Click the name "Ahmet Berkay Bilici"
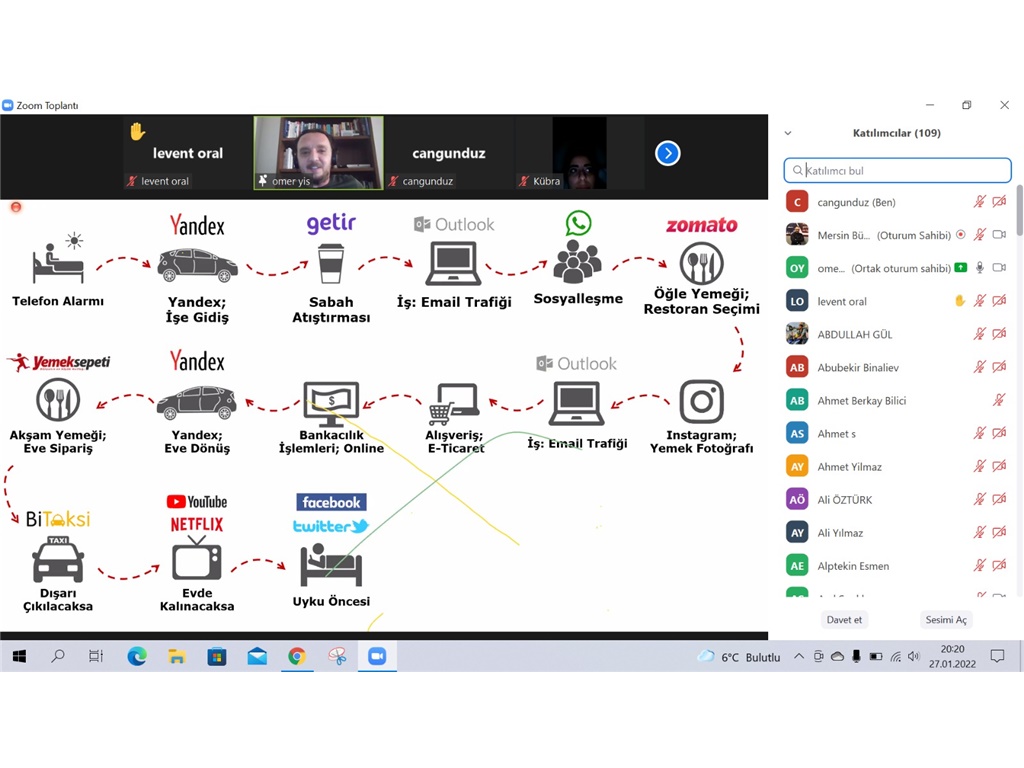The width and height of the screenshot is (1024, 768). point(862,400)
